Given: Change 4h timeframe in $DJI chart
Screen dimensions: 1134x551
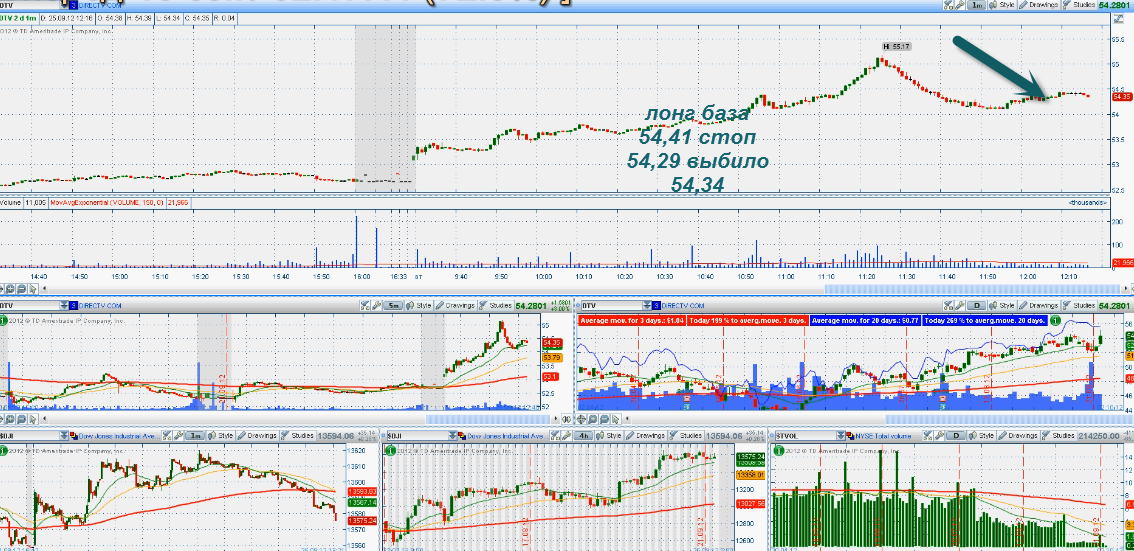Looking at the screenshot, I should [584, 435].
